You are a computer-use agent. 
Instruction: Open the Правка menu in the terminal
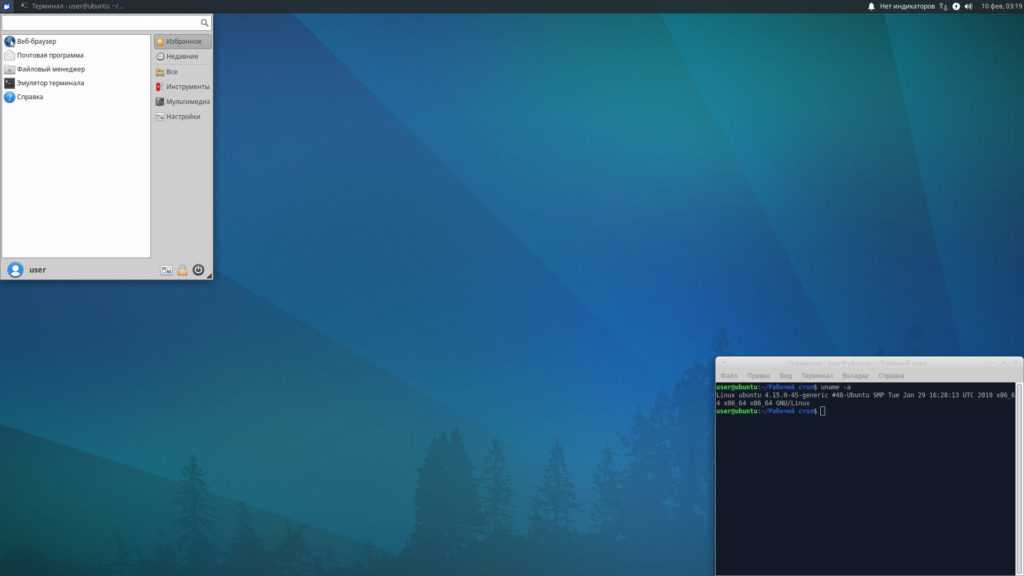(759, 376)
